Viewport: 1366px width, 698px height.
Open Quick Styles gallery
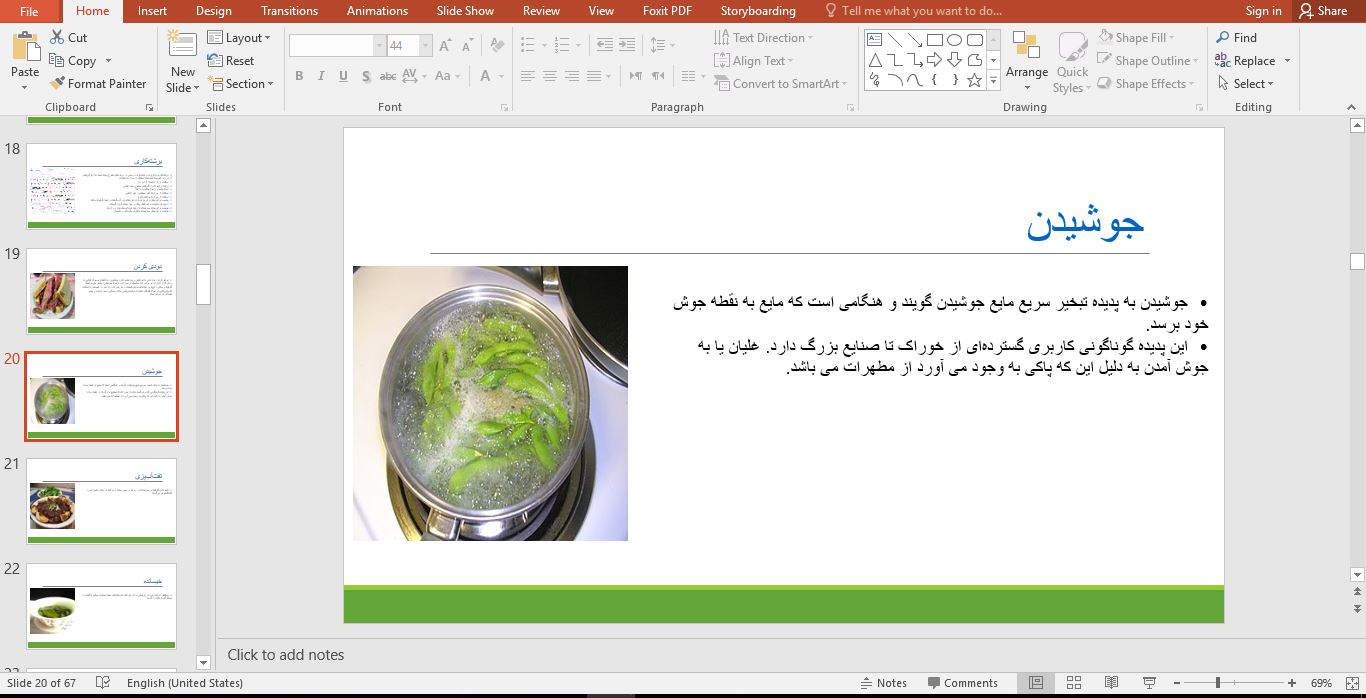tap(1072, 61)
